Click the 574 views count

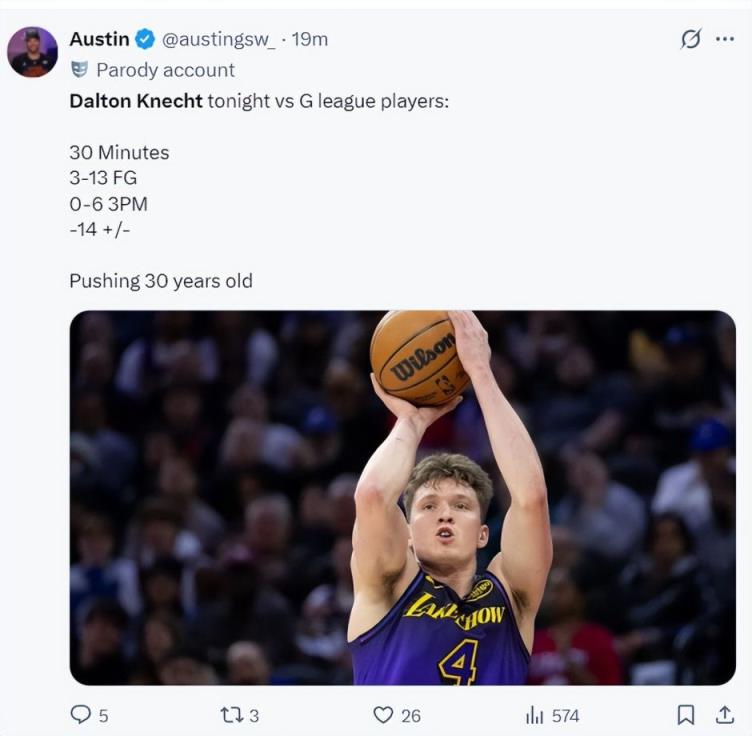[x=565, y=715]
